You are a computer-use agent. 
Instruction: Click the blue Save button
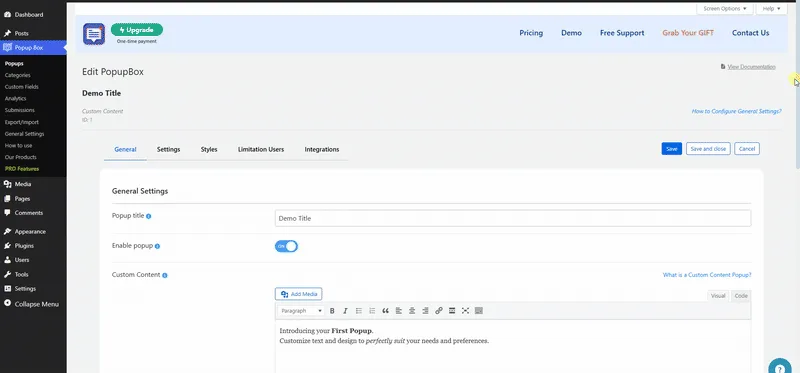(x=671, y=148)
